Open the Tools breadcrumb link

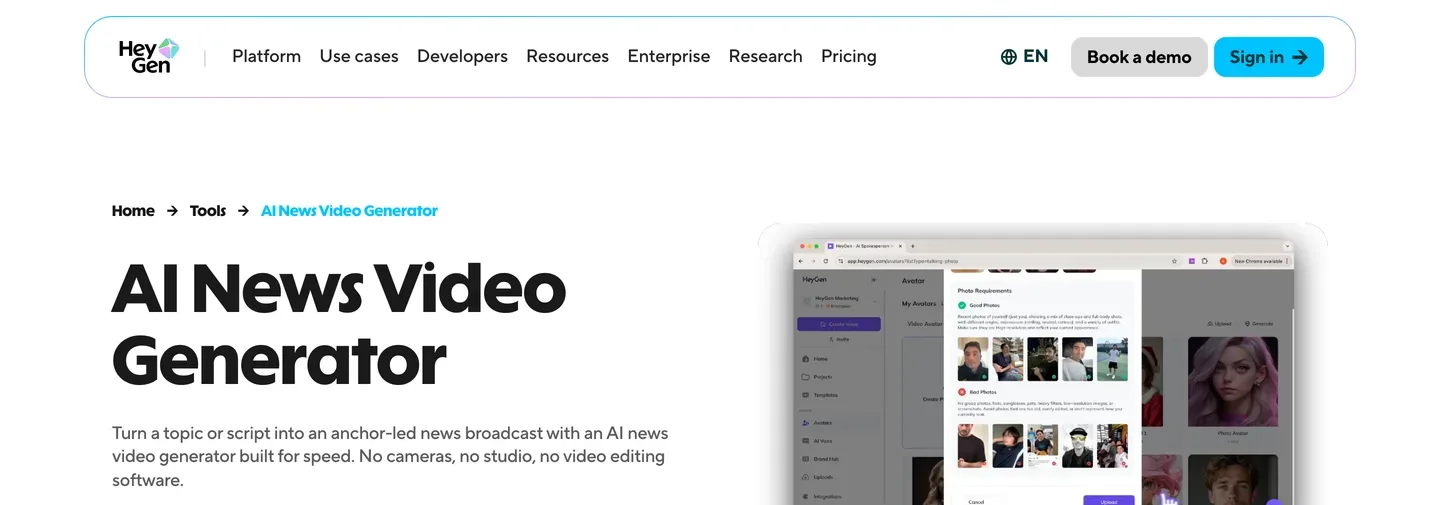[208, 211]
